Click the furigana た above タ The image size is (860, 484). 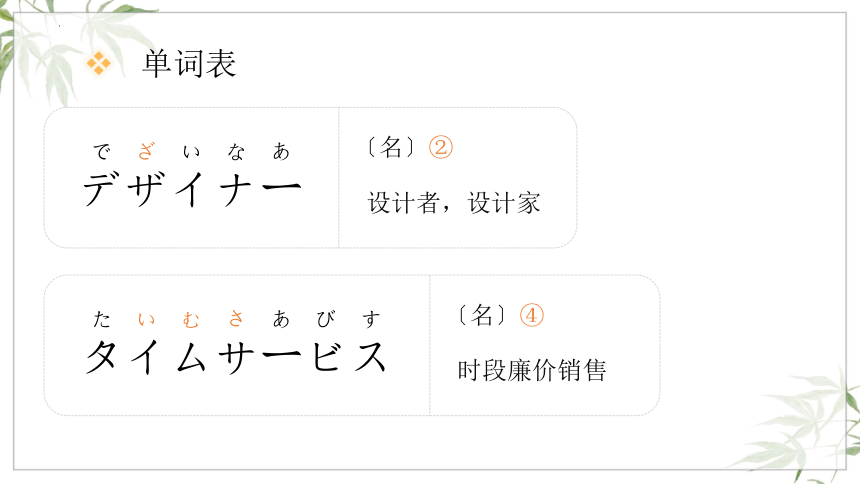click(102, 319)
